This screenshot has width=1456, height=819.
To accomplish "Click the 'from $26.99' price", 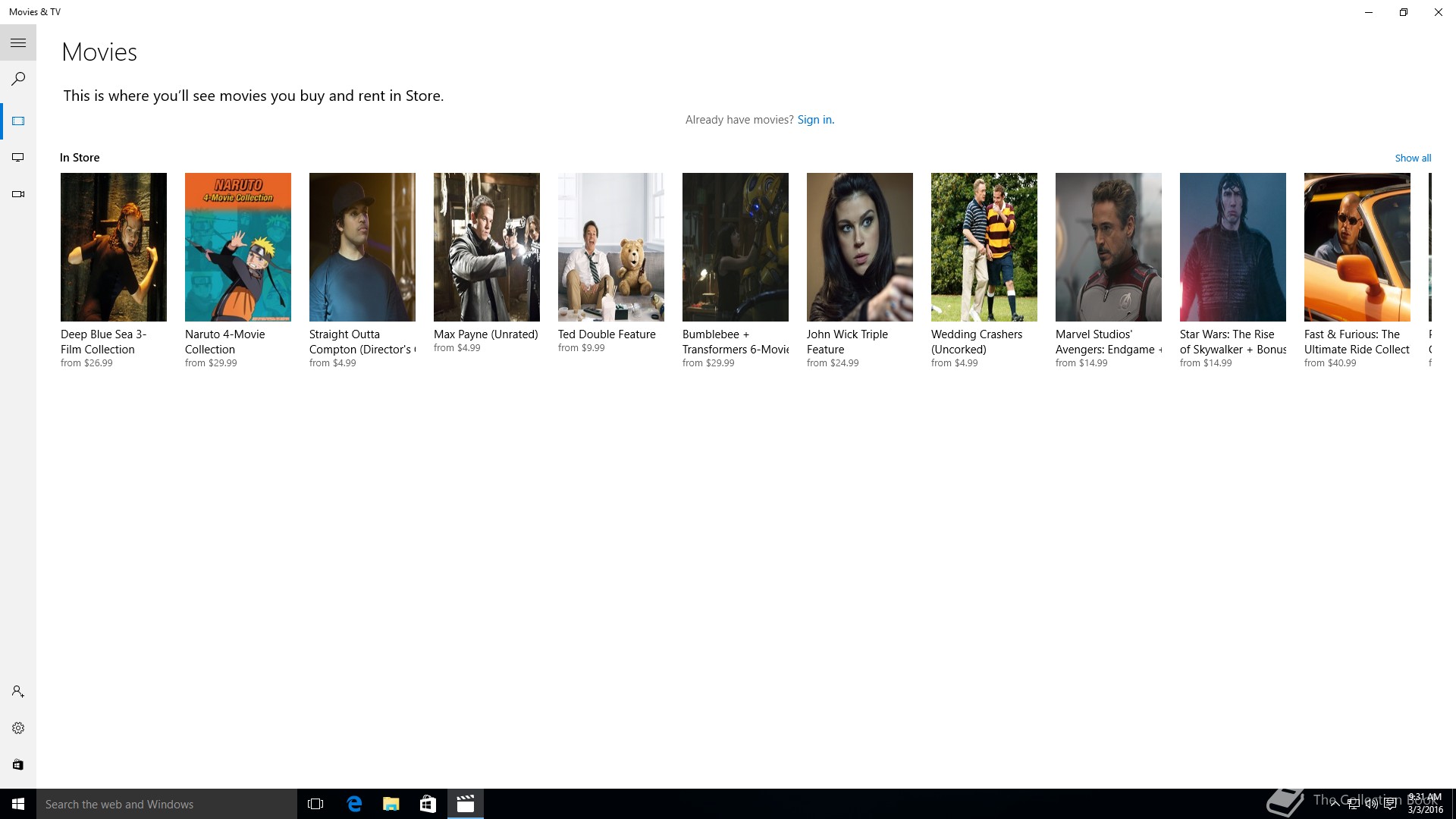I will click(x=86, y=363).
